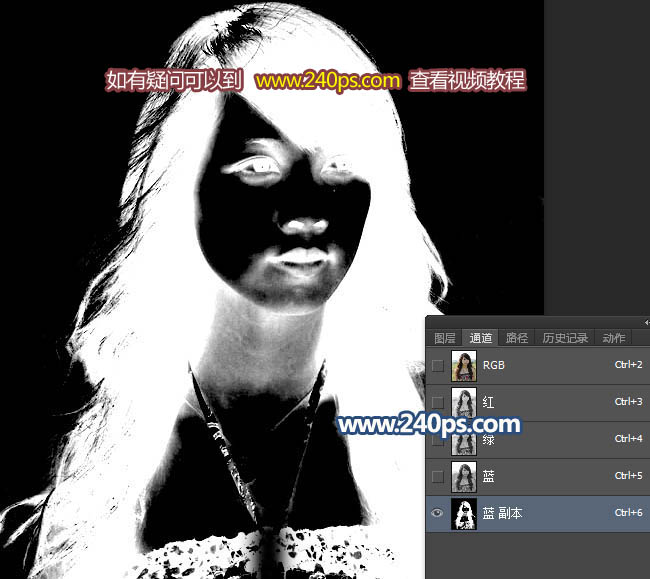Click the 蓝 副本 black-and-white thumbnail

[x=463, y=513]
